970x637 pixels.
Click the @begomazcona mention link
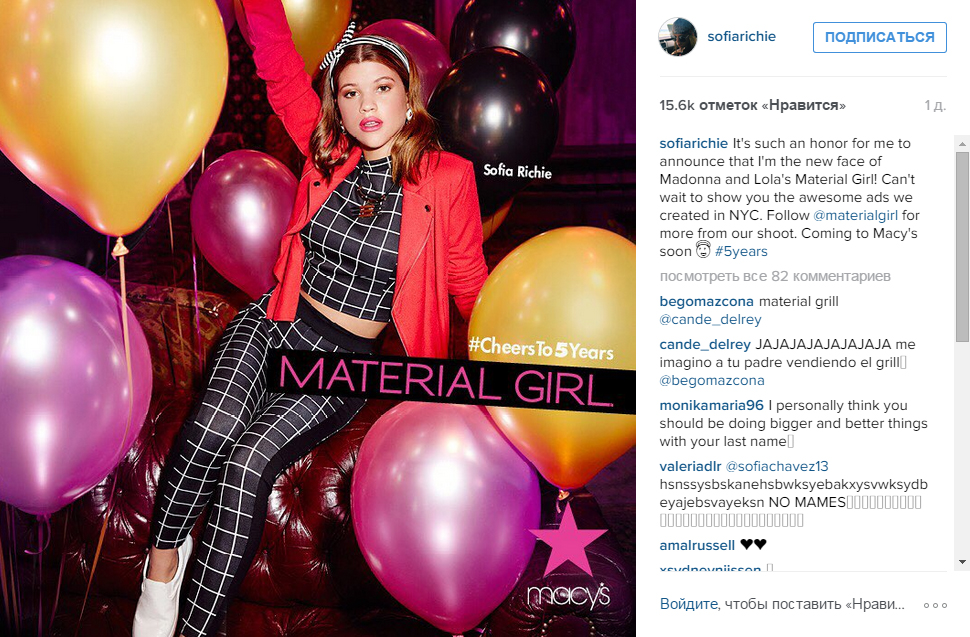(x=712, y=380)
